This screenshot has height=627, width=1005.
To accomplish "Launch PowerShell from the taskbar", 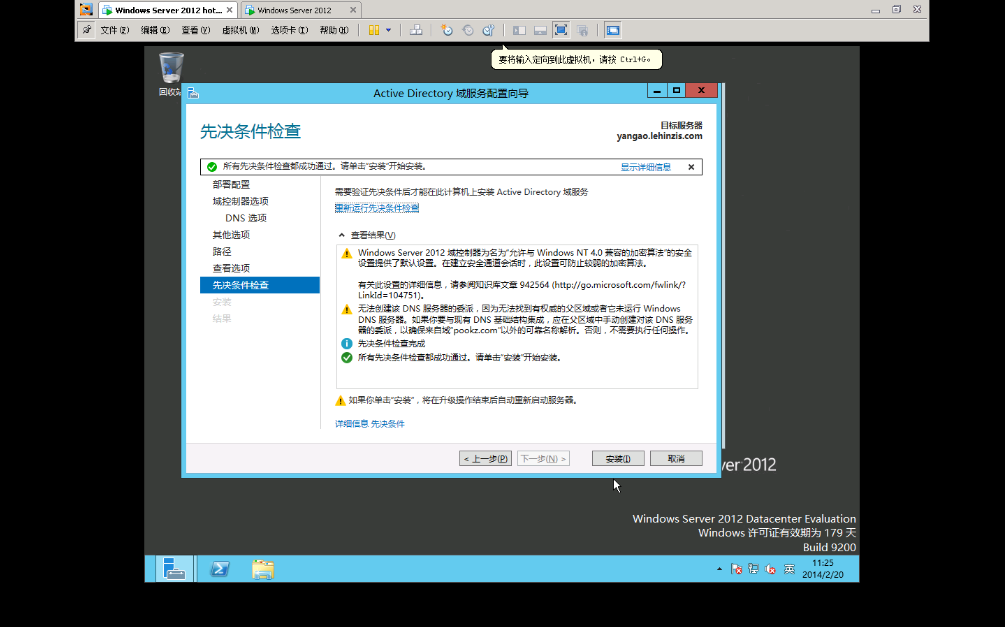I will click(x=219, y=569).
